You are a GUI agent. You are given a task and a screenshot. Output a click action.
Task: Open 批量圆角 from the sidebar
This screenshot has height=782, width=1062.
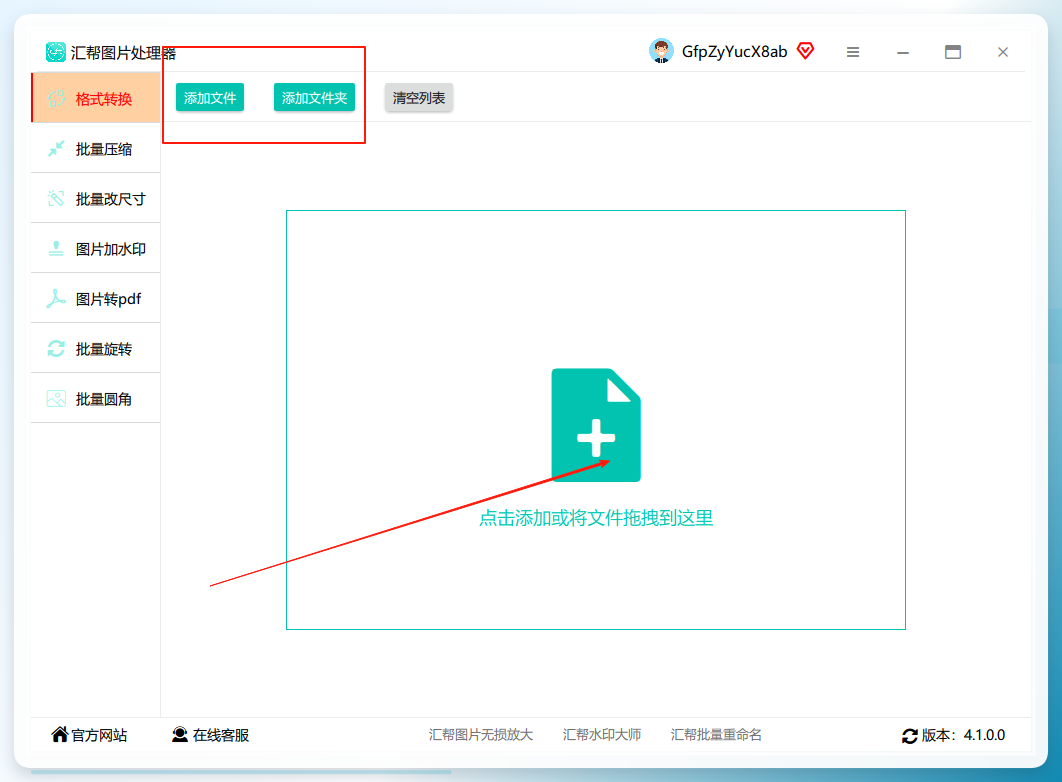[95, 399]
